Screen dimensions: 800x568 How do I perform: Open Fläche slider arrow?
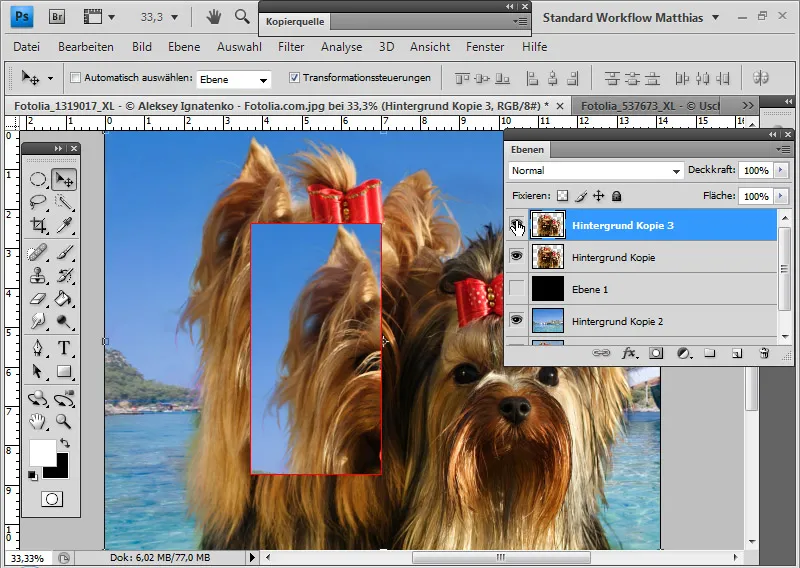[x=781, y=196]
